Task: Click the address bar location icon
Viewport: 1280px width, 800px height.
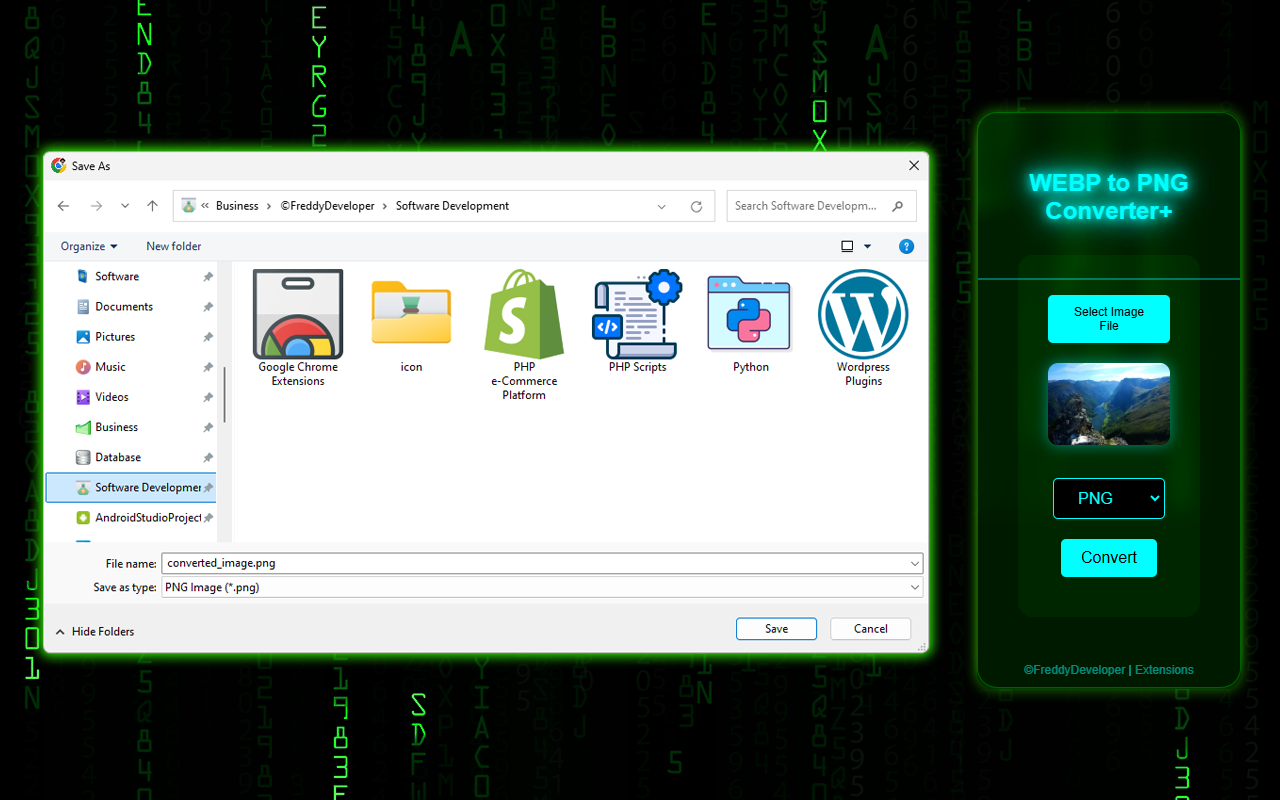Action: 188,206
